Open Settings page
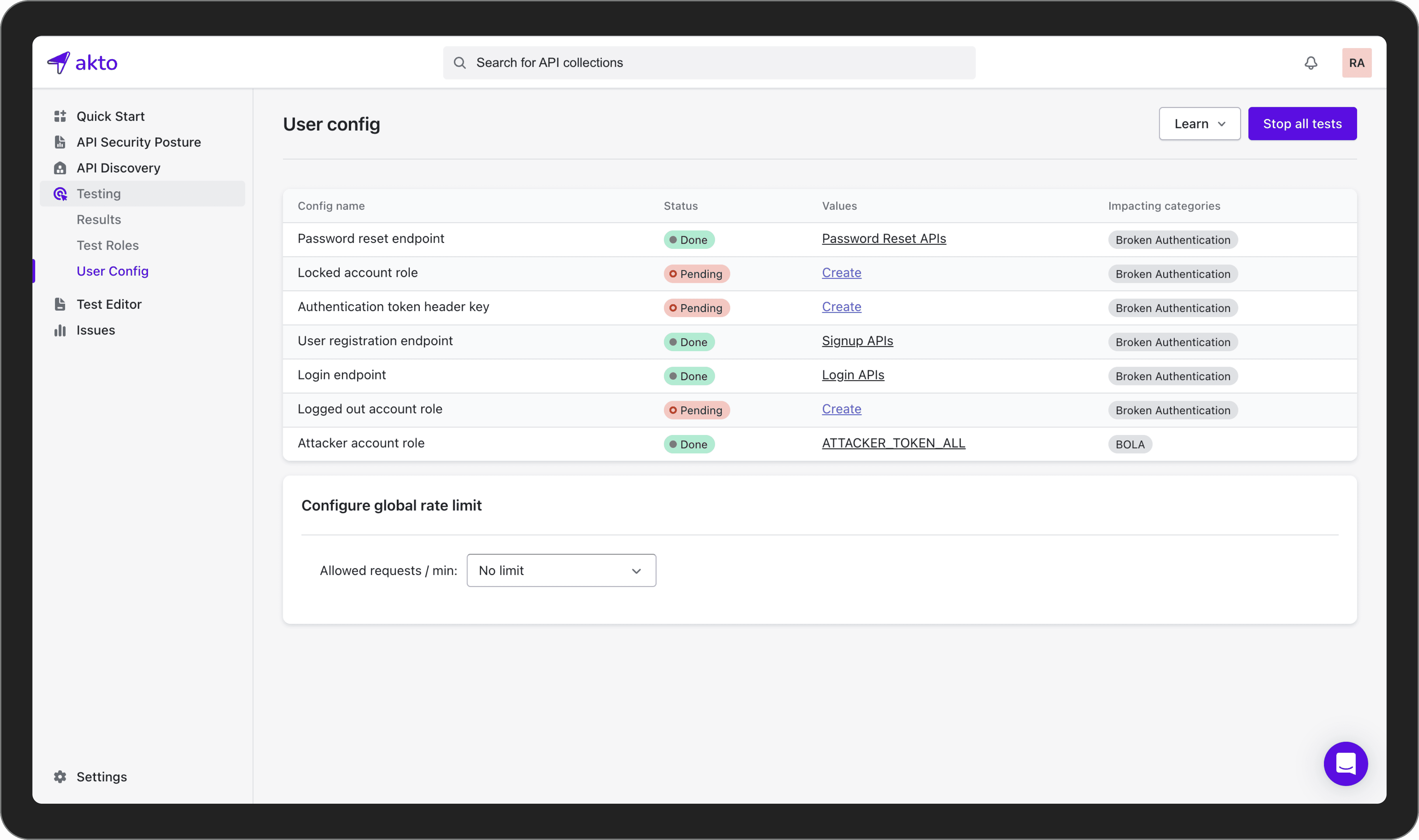The width and height of the screenshot is (1419, 840). click(101, 776)
